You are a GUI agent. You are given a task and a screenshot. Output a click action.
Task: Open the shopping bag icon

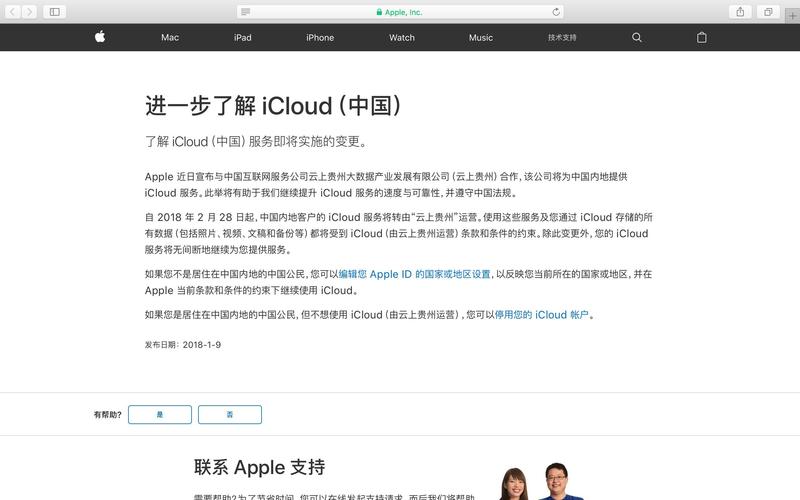point(702,37)
